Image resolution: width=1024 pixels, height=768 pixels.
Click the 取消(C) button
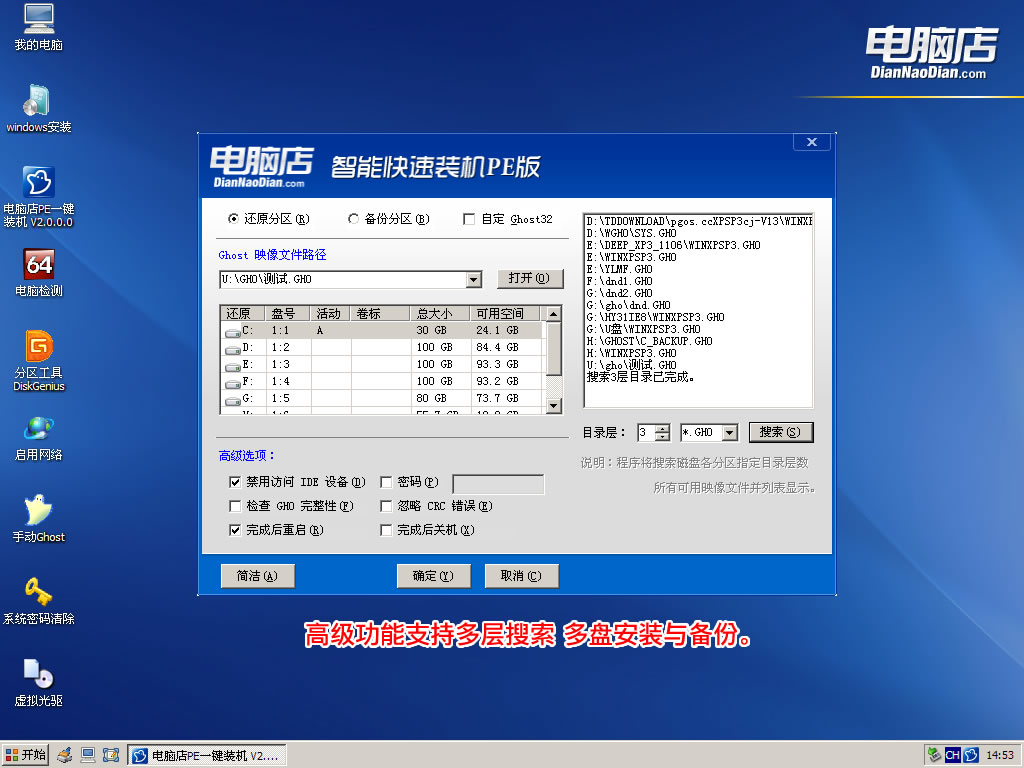(x=521, y=576)
